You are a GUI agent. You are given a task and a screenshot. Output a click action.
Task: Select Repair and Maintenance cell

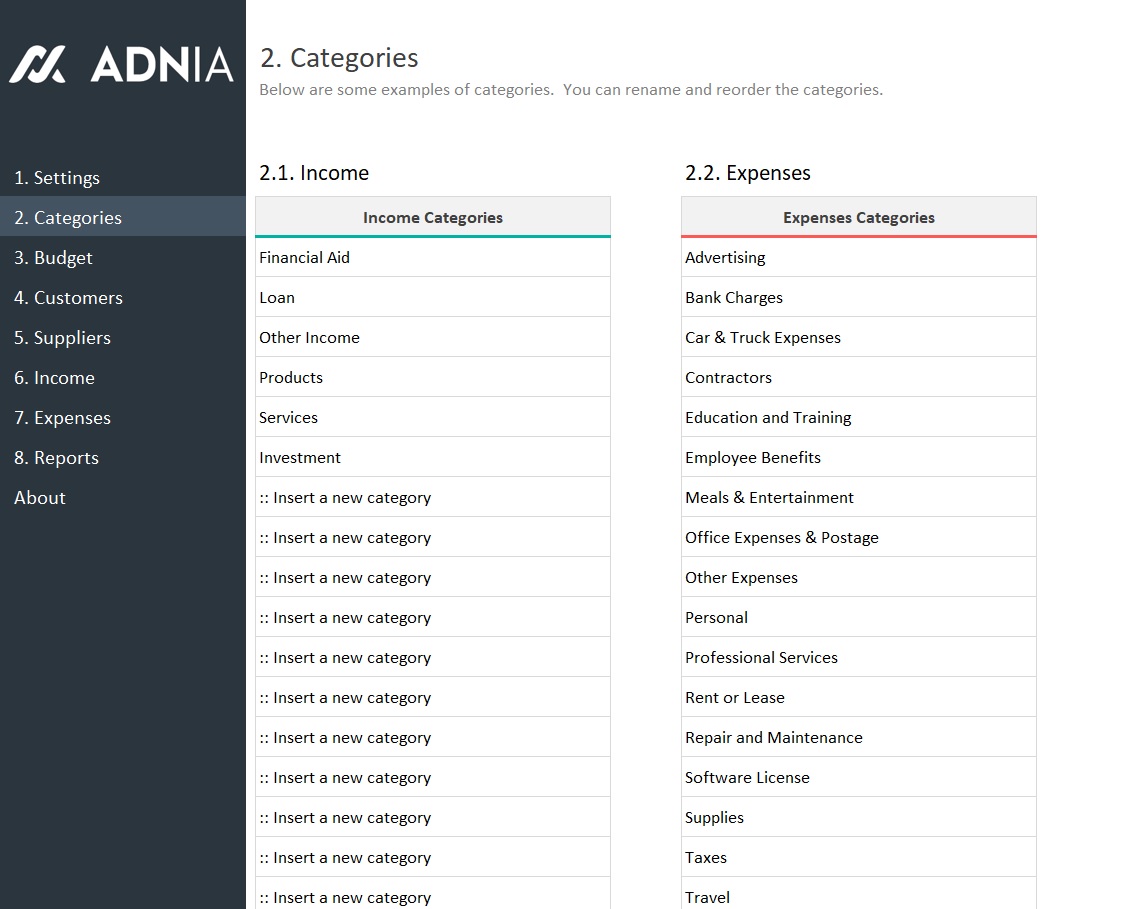pos(859,738)
